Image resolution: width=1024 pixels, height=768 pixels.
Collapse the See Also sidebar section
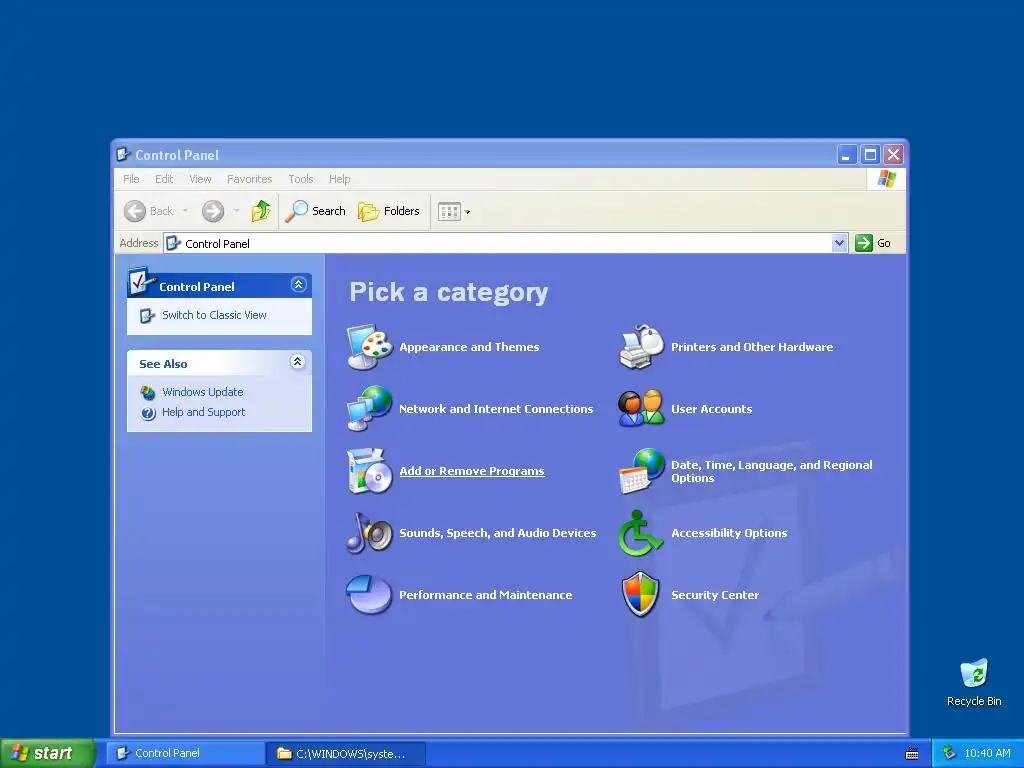click(x=297, y=362)
